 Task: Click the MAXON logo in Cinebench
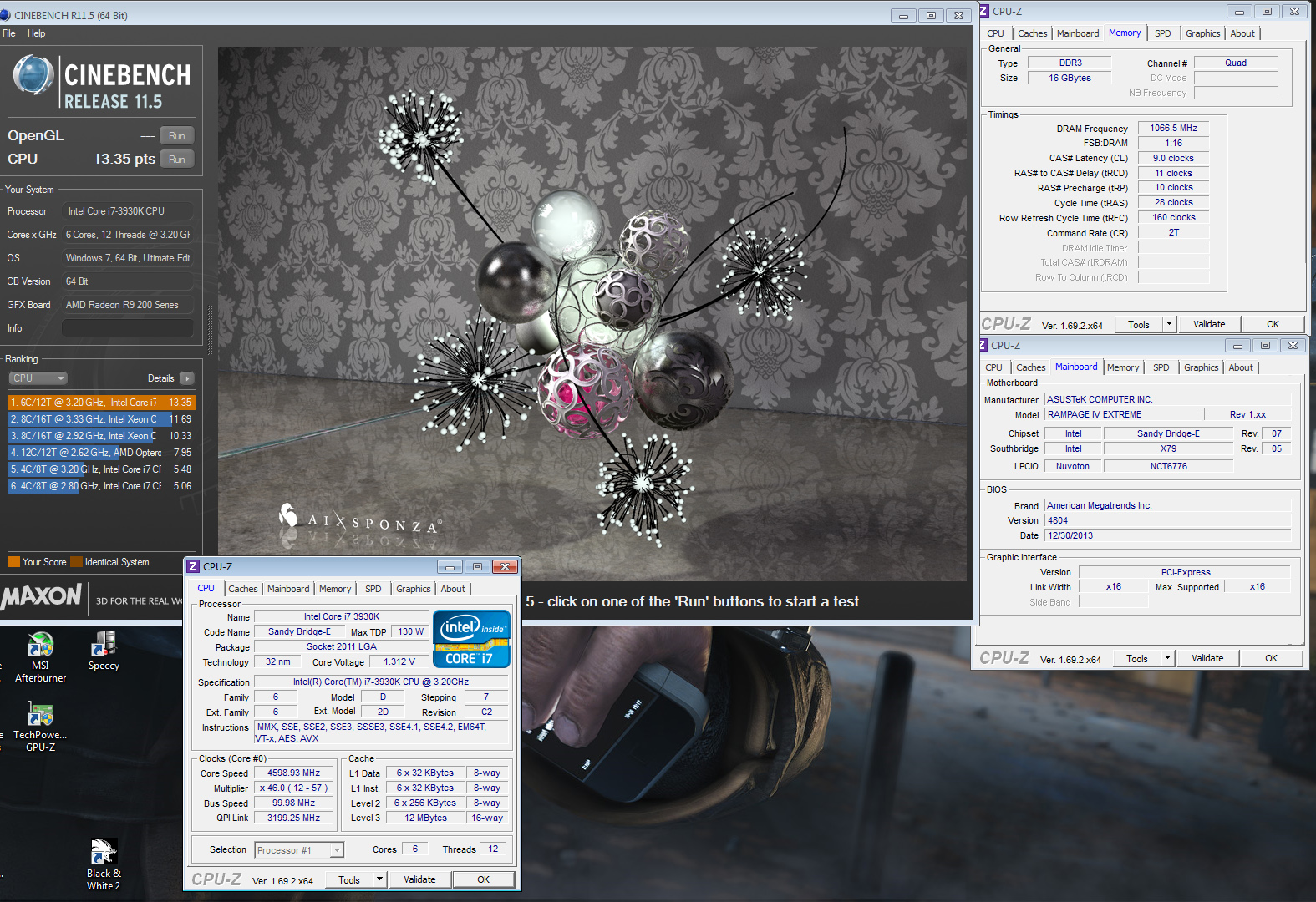click(x=42, y=596)
